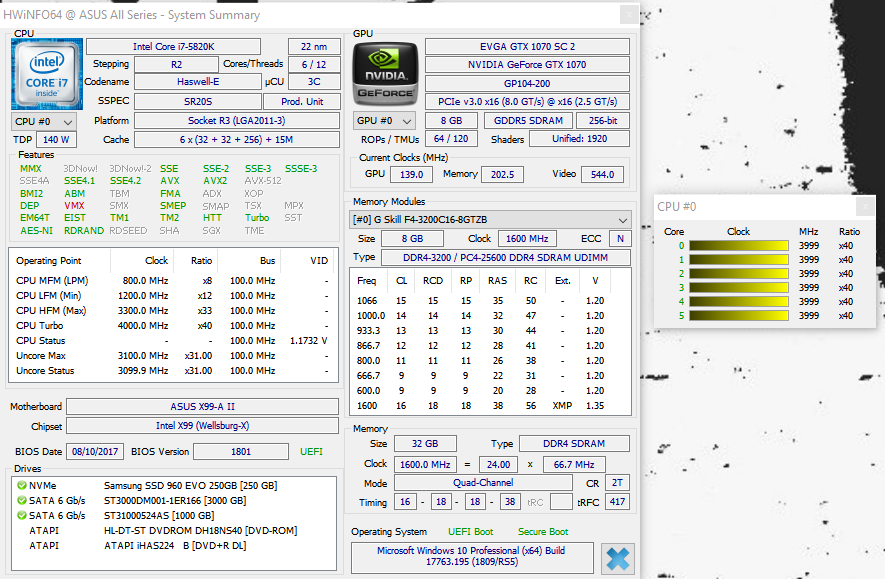885x579 pixels.
Task: Click the memory size 32 GB field
Action: coord(425,444)
